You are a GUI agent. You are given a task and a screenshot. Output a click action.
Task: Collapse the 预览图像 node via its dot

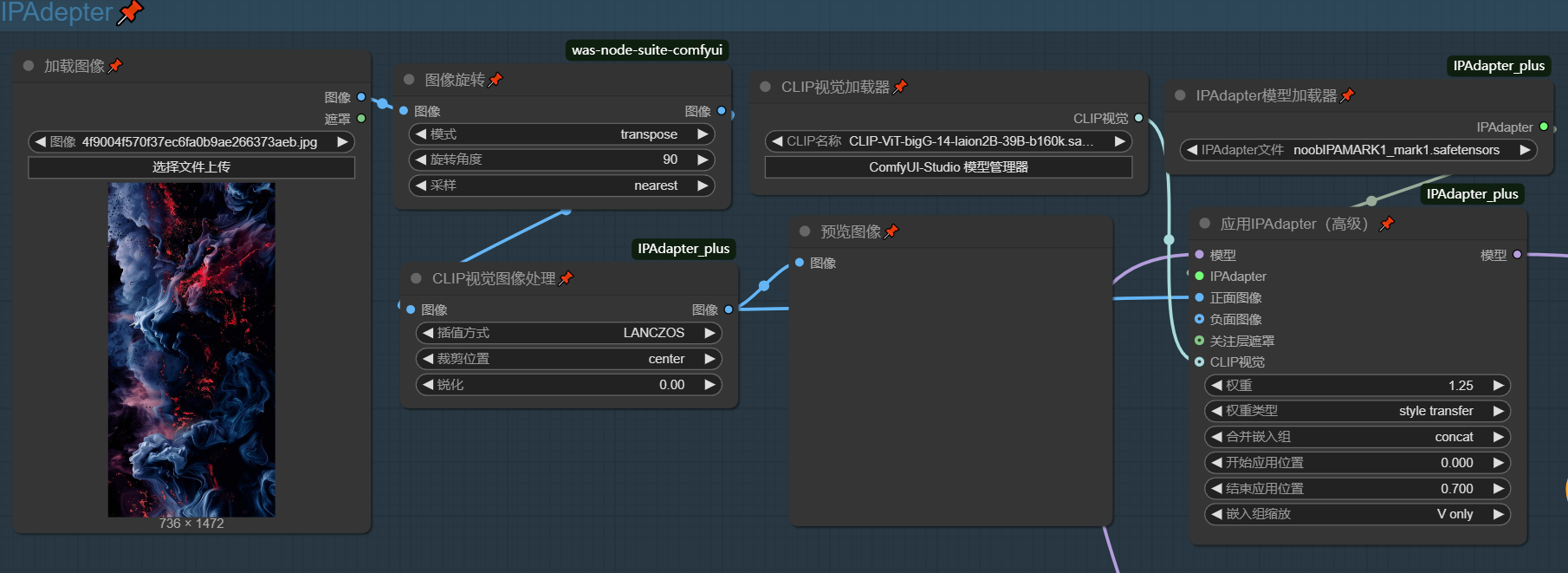pos(805,231)
